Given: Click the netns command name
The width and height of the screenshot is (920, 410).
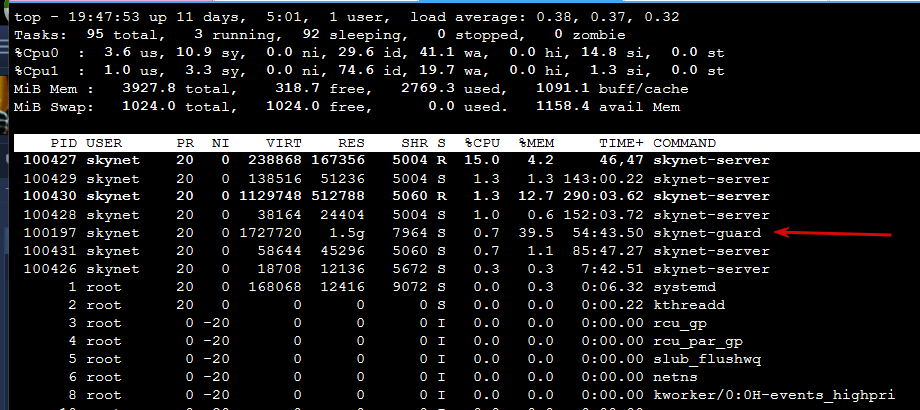Looking at the screenshot, I should (x=675, y=377).
